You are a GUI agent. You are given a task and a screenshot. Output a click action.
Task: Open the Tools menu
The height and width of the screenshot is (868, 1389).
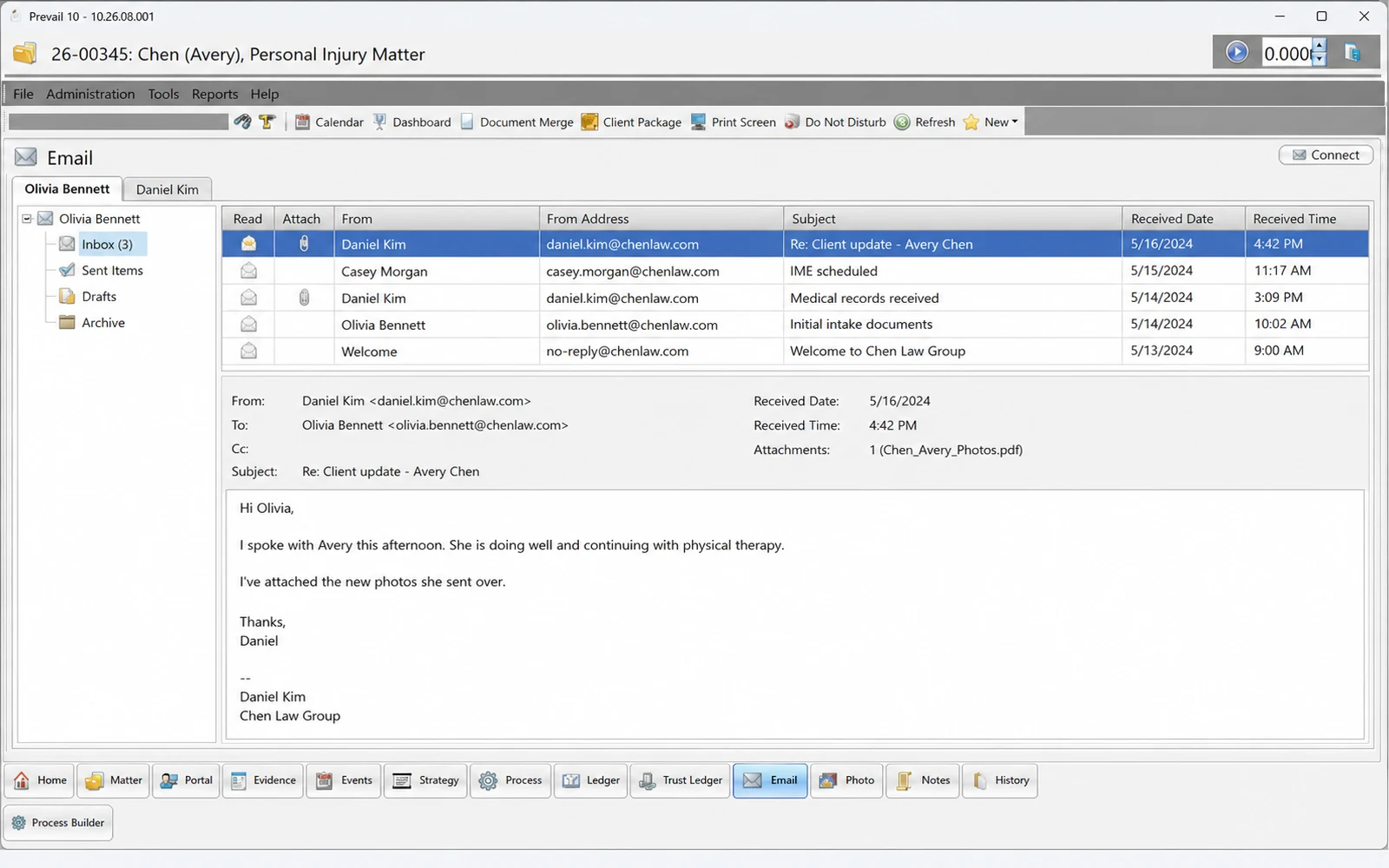pyautogui.click(x=163, y=94)
